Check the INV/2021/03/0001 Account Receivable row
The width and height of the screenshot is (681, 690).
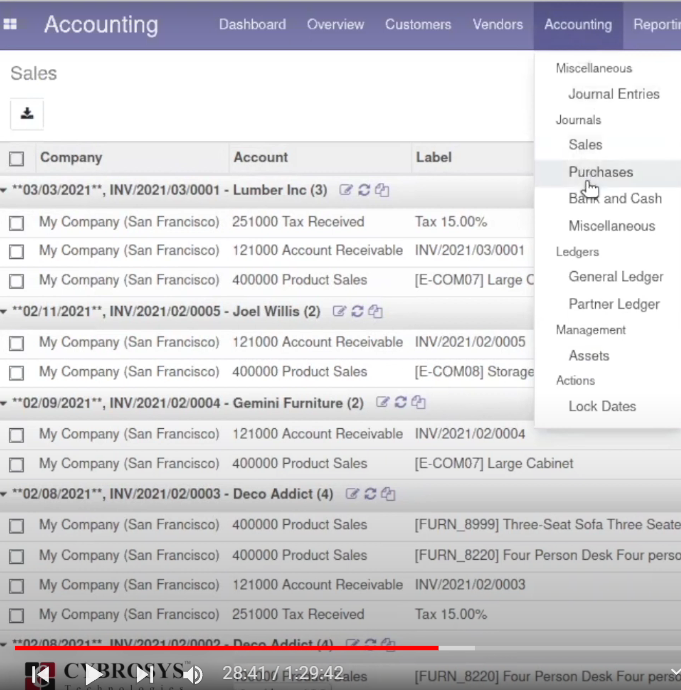pos(17,251)
